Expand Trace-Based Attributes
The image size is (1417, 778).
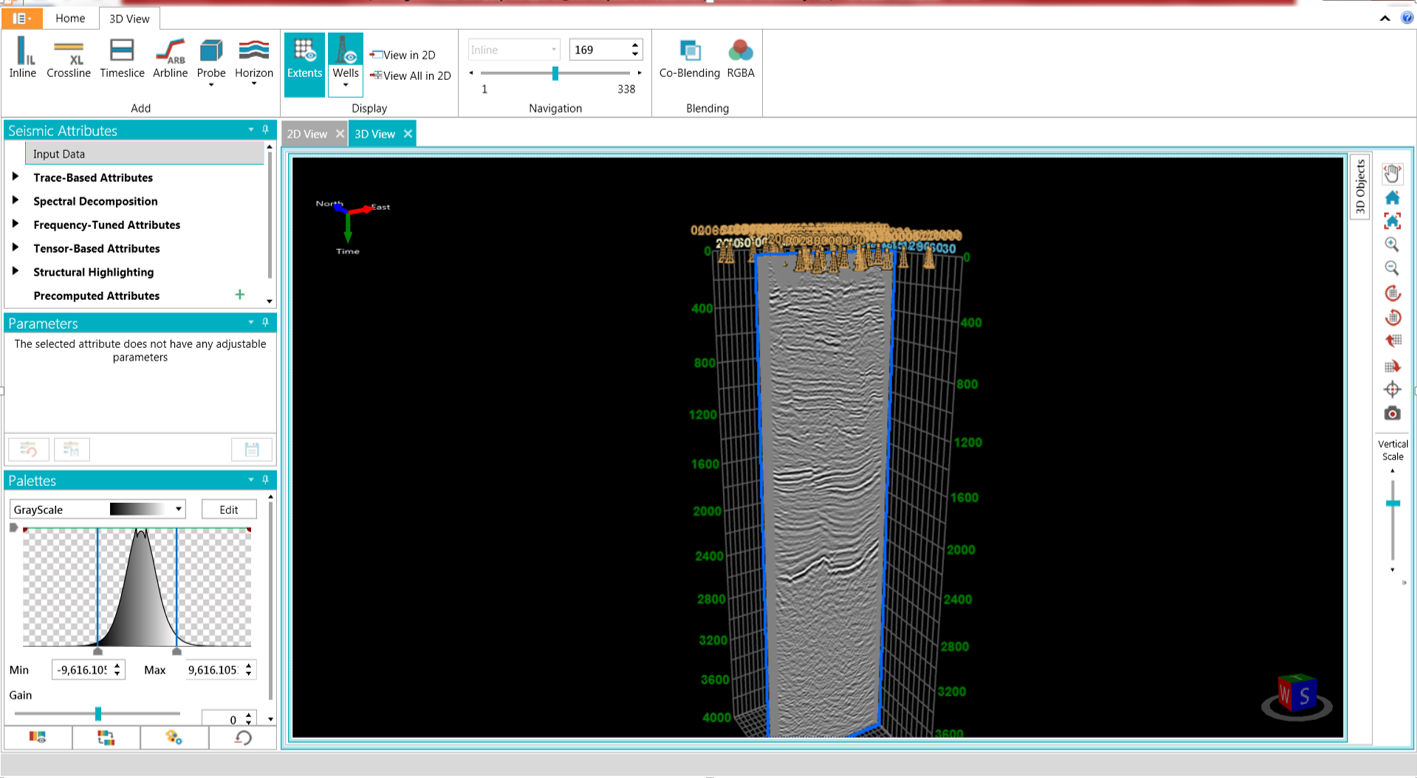(15, 177)
